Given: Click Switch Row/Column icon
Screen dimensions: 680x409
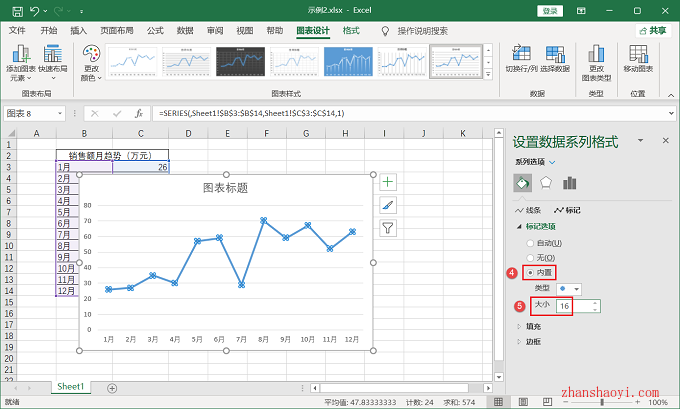Looking at the screenshot, I should click(521, 59).
